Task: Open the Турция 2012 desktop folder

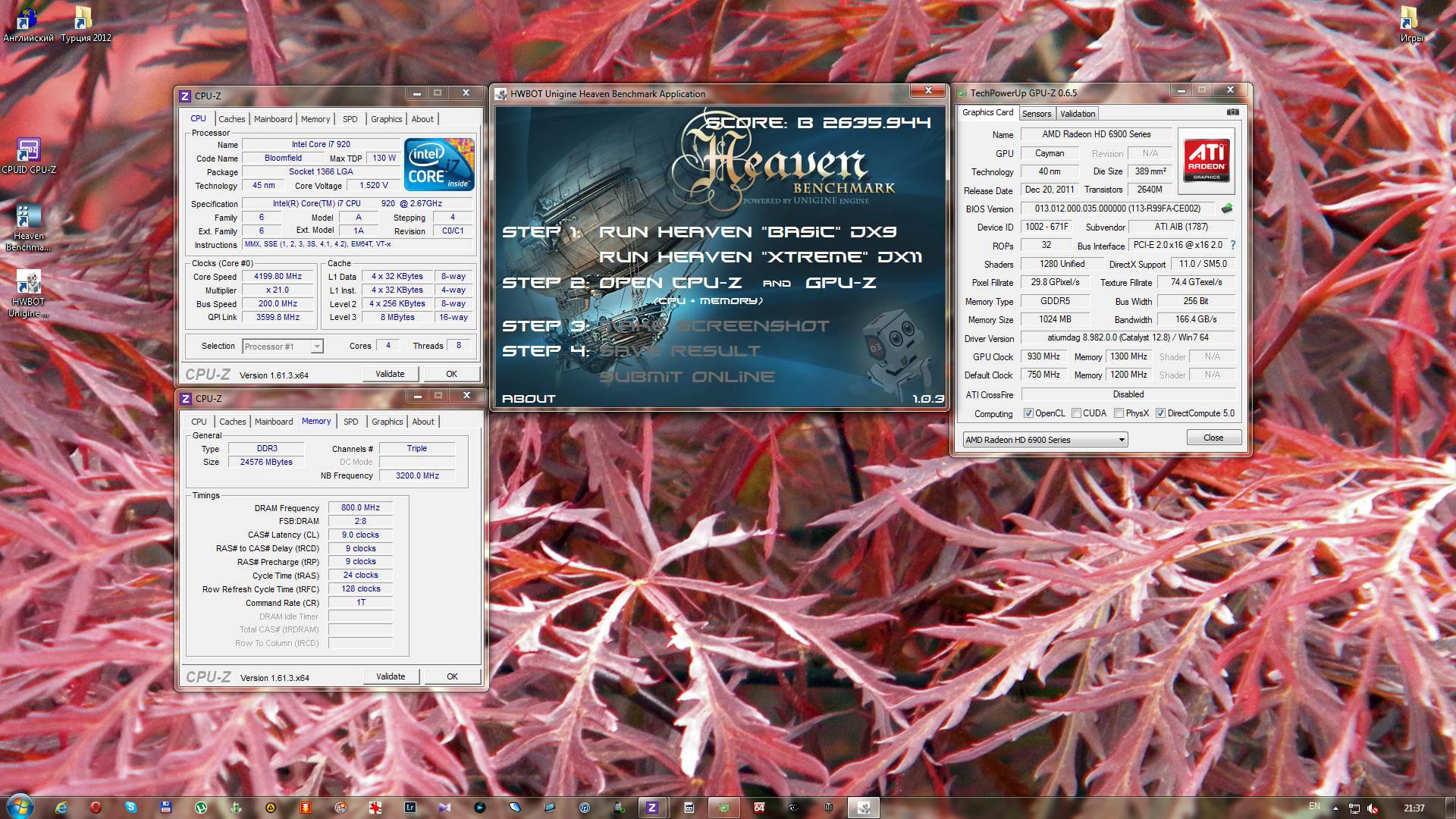Action: pyautogui.click(x=86, y=24)
